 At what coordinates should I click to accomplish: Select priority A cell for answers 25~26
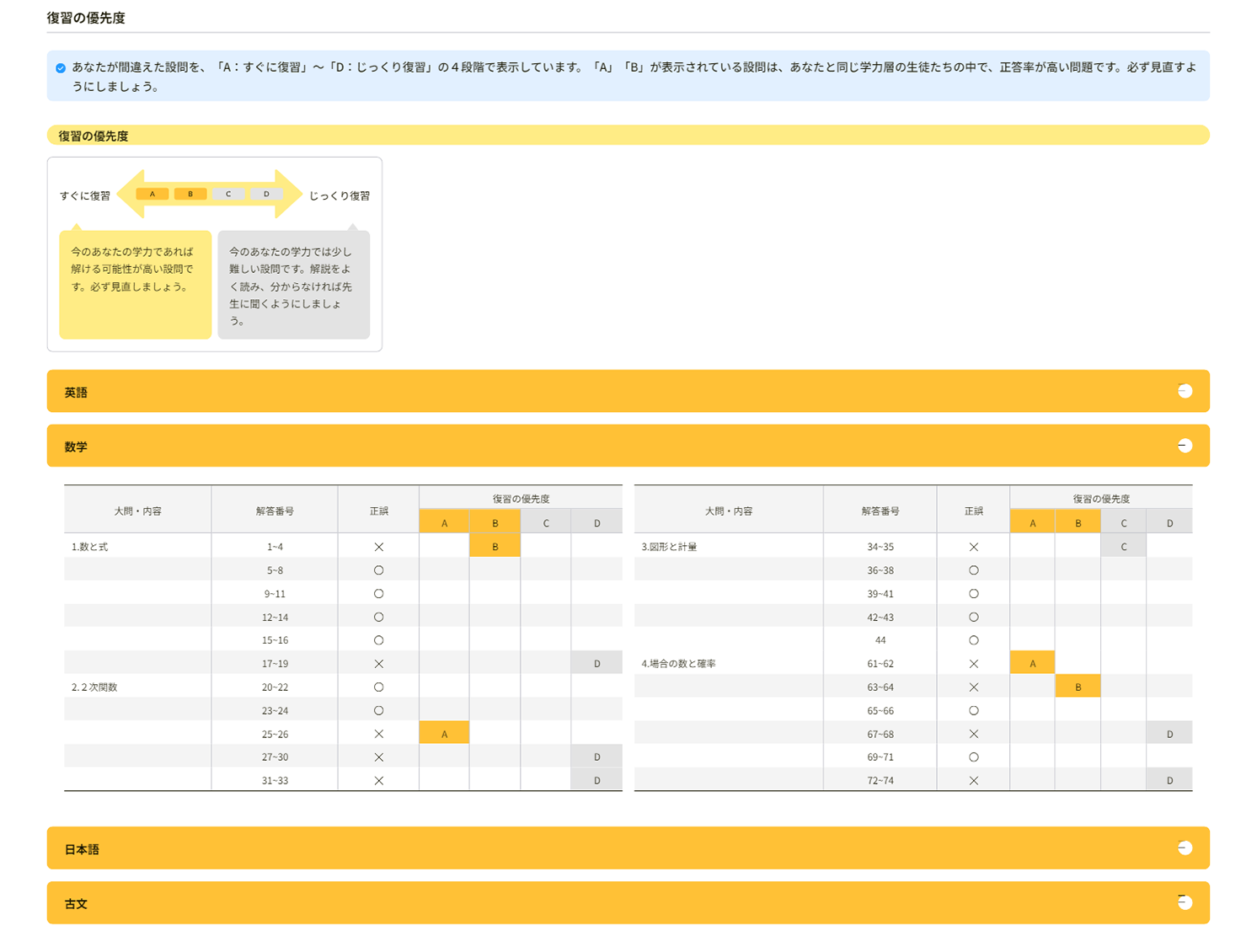pos(444,734)
